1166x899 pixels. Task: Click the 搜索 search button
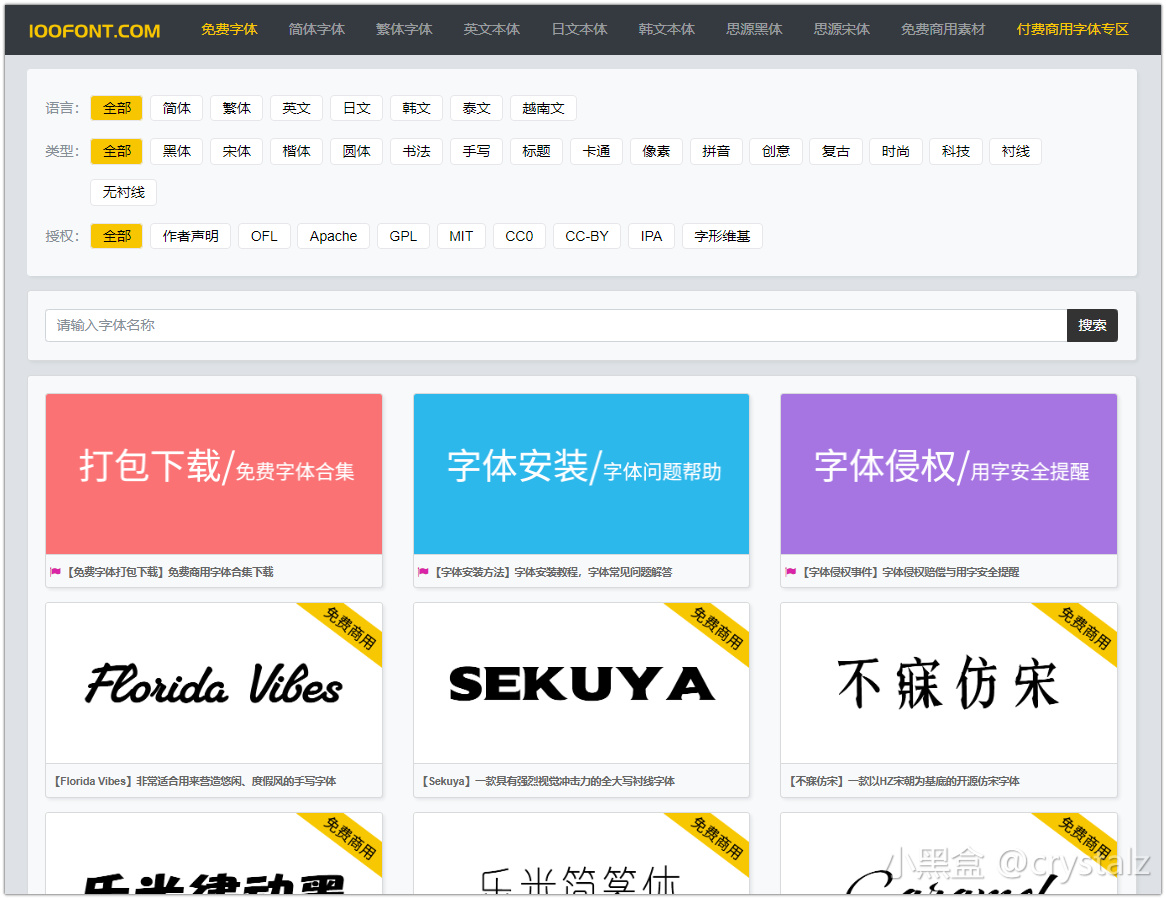[1092, 325]
